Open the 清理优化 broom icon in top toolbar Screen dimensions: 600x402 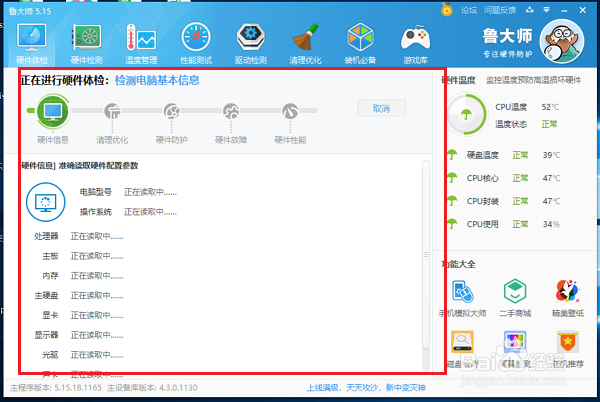pos(305,44)
